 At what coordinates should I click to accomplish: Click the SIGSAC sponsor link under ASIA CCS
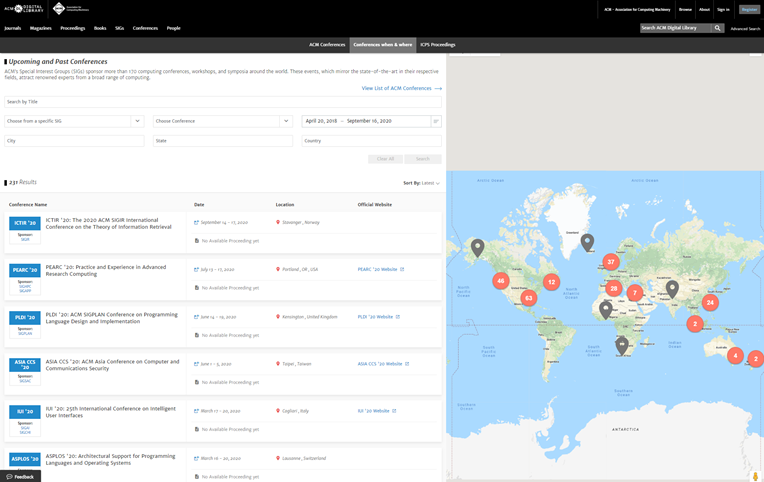point(25,381)
